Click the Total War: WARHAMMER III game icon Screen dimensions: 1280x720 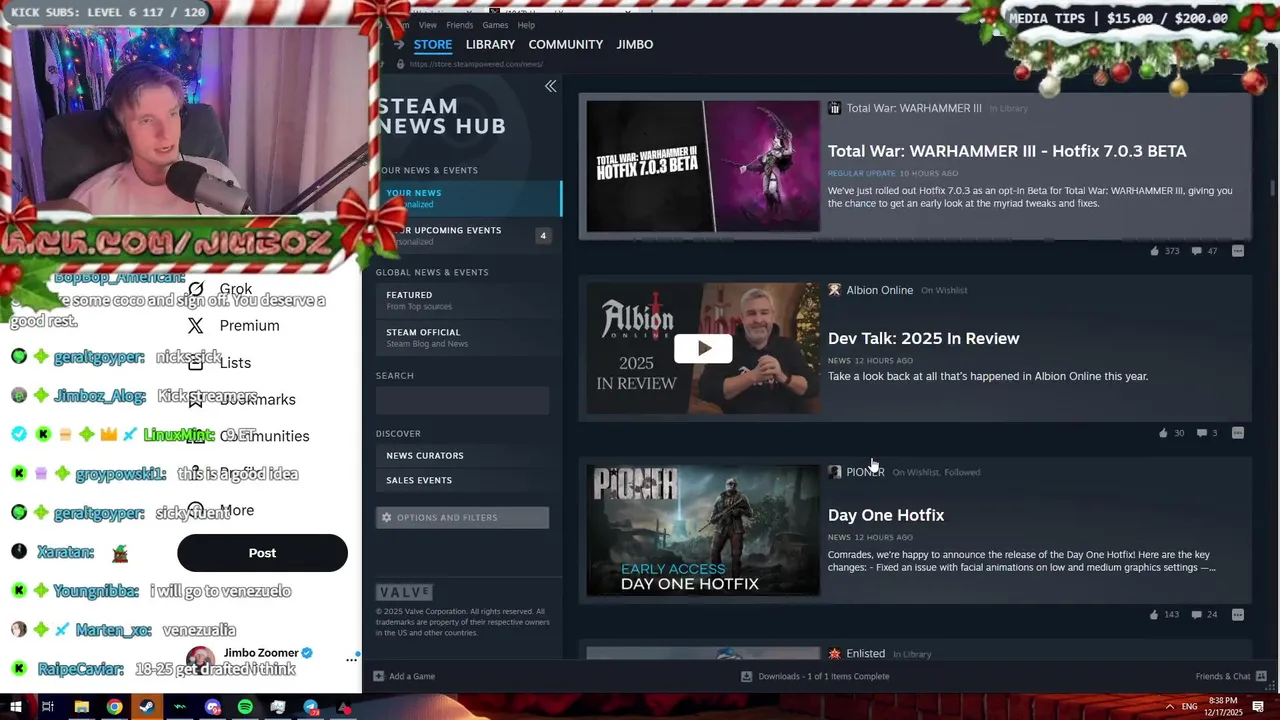(834, 108)
